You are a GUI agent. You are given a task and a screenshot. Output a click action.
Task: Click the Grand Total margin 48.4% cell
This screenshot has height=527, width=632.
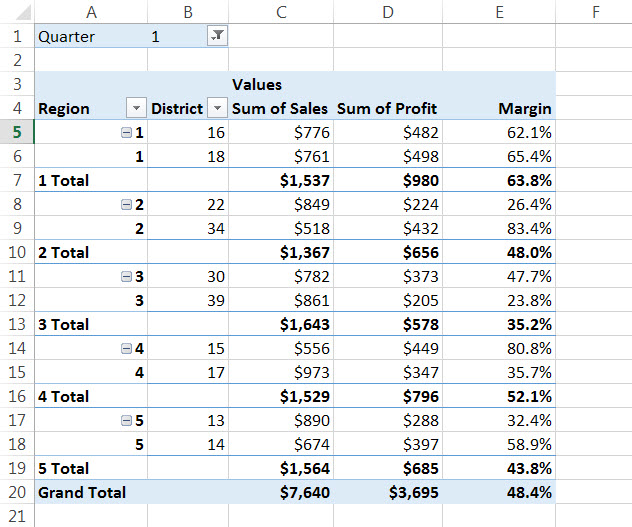pyautogui.click(x=527, y=492)
